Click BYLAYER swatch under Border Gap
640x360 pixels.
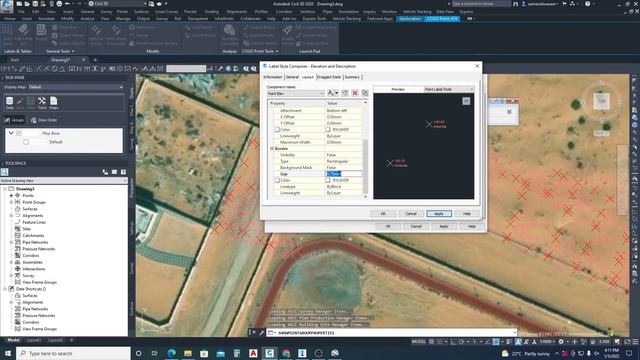[328, 180]
